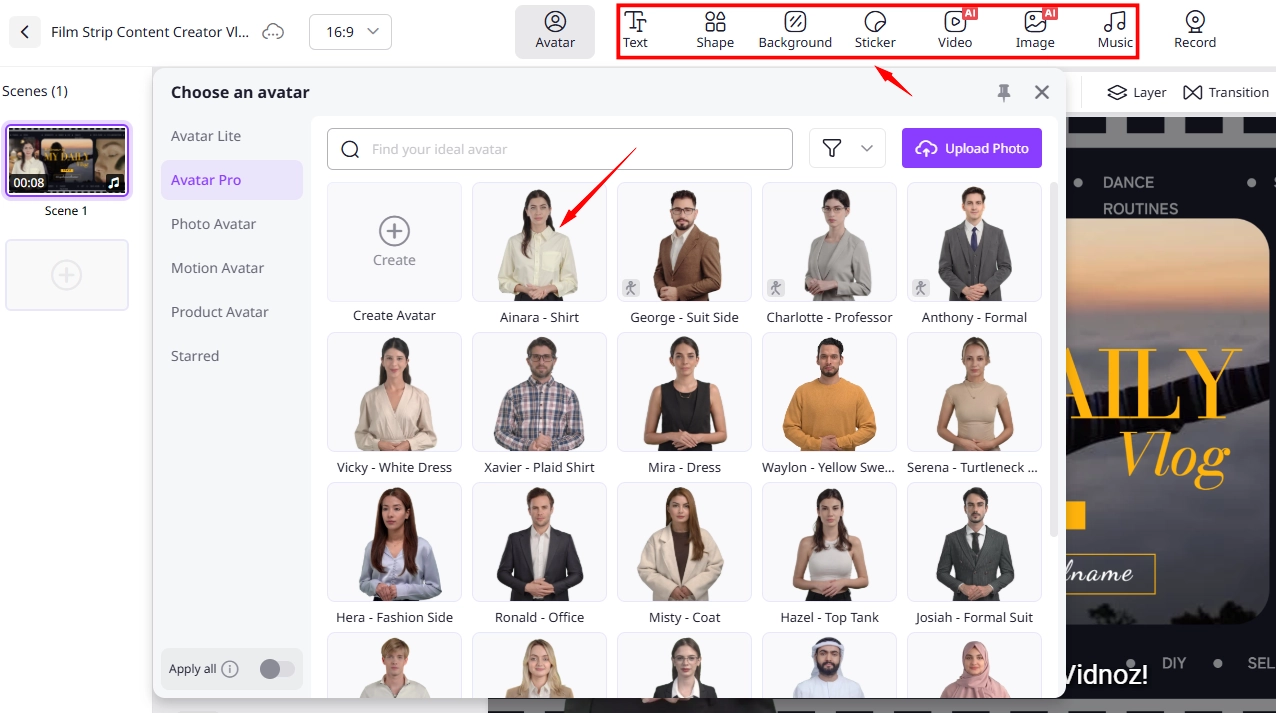Open the 16:9 aspect ratio dropdown
The width and height of the screenshot is (1276, 713).
pyautogui.click(x=350, y=31)
